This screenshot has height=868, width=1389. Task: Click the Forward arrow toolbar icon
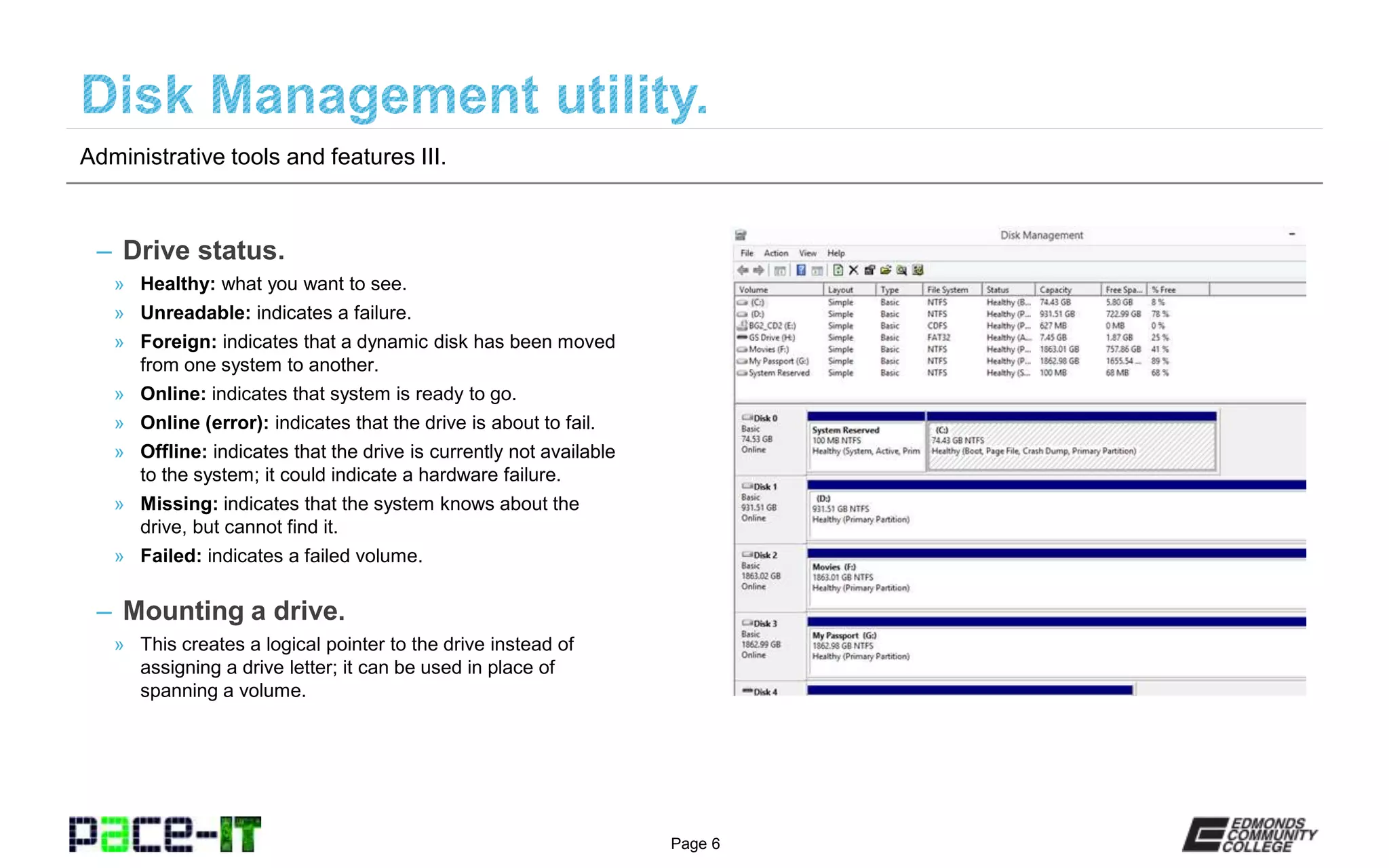tap(759, 271)
